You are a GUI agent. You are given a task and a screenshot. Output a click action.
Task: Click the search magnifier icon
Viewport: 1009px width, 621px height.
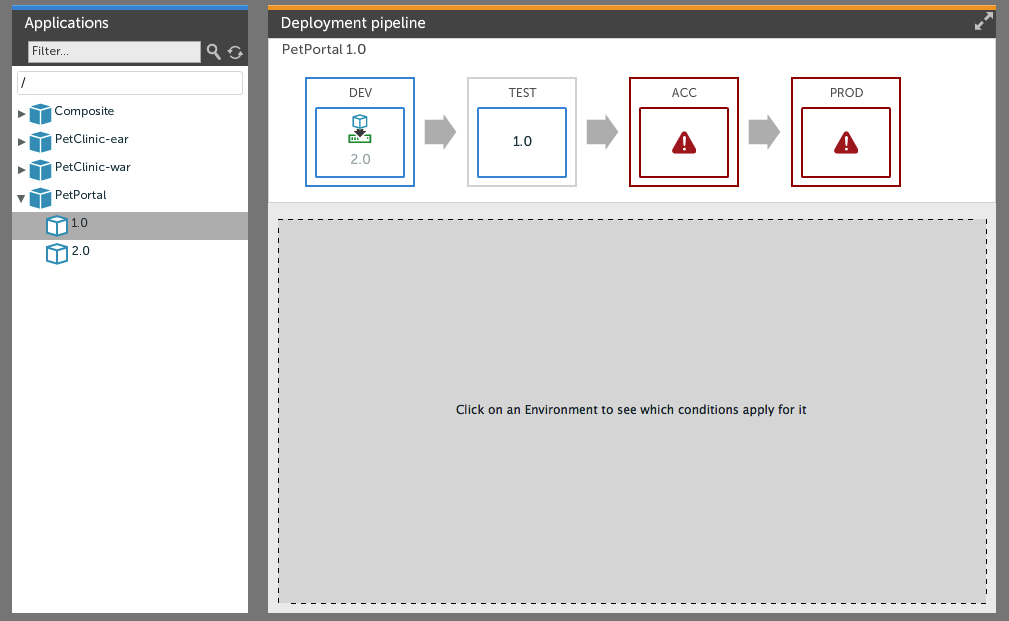click(213, 52)
